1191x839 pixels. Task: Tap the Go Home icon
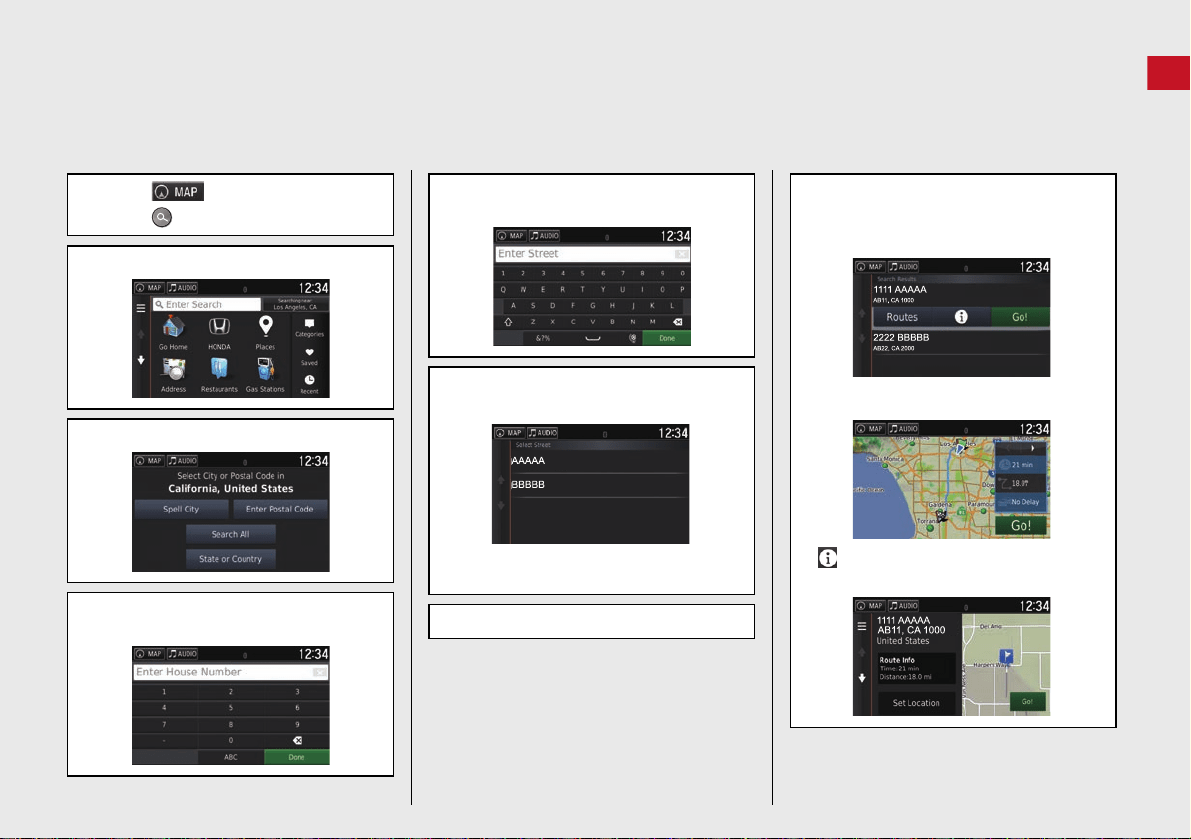173,328
